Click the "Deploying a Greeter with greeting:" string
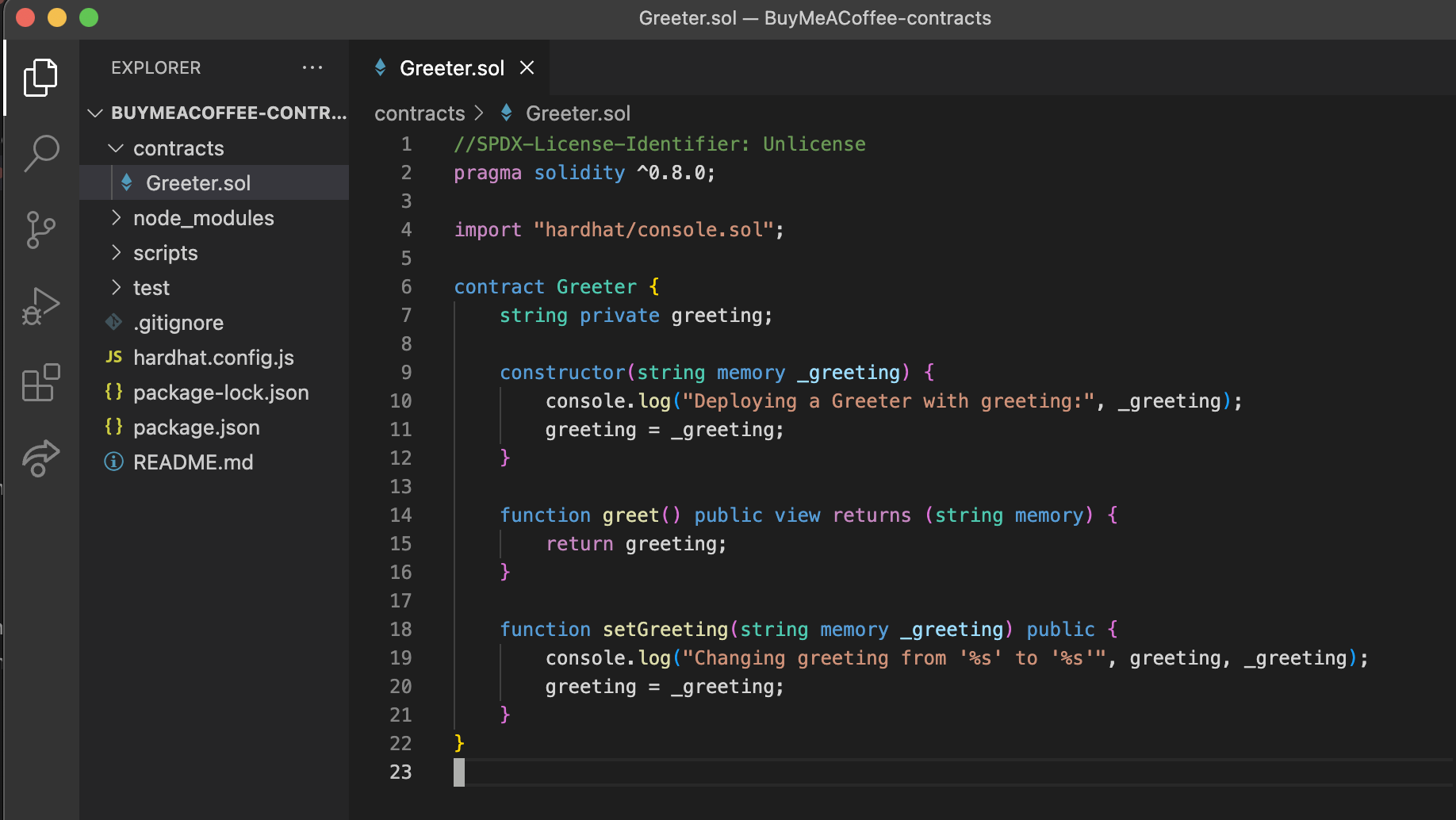 (x=889, y=401)
